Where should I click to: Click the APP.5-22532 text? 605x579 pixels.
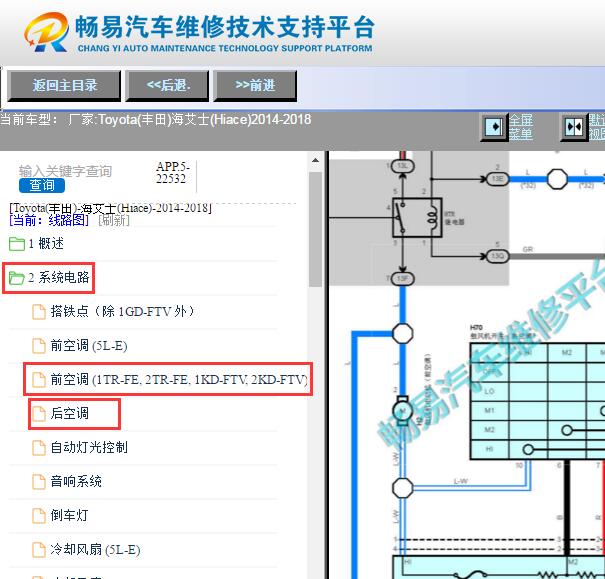[x=172, y=172]
